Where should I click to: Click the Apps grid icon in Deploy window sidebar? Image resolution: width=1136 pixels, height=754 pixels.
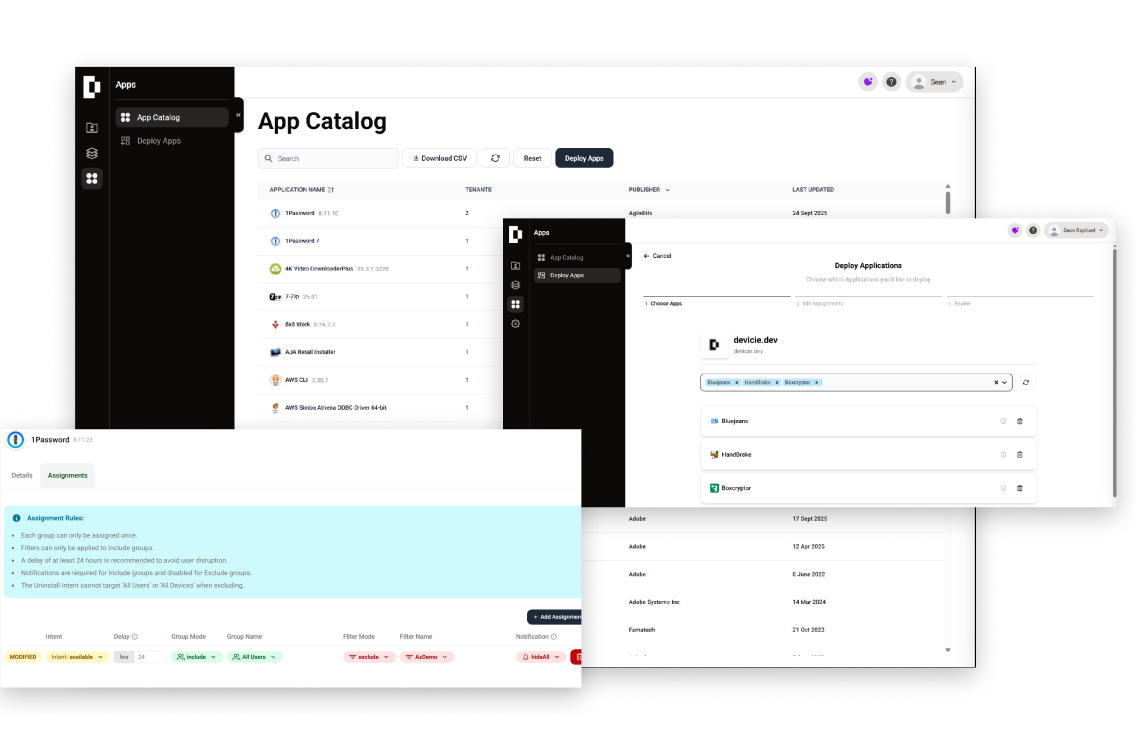click(x=516, y=304)
